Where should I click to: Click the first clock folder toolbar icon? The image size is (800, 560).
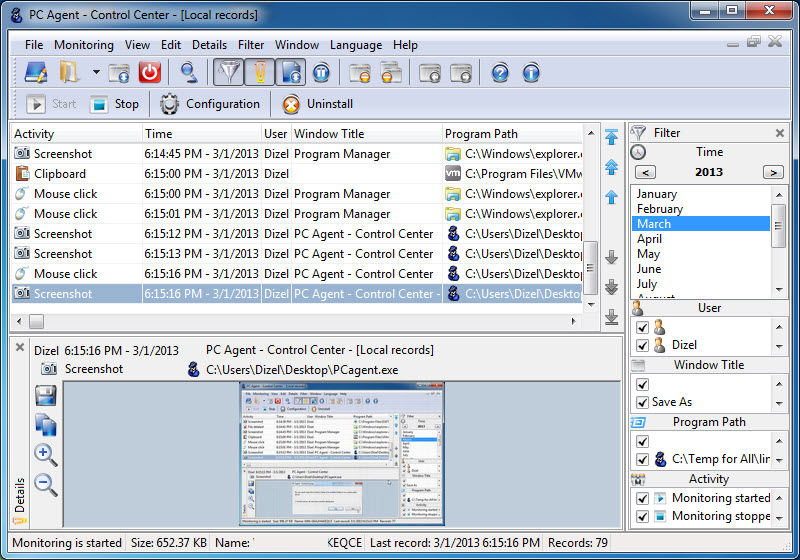tap(430, 72)
